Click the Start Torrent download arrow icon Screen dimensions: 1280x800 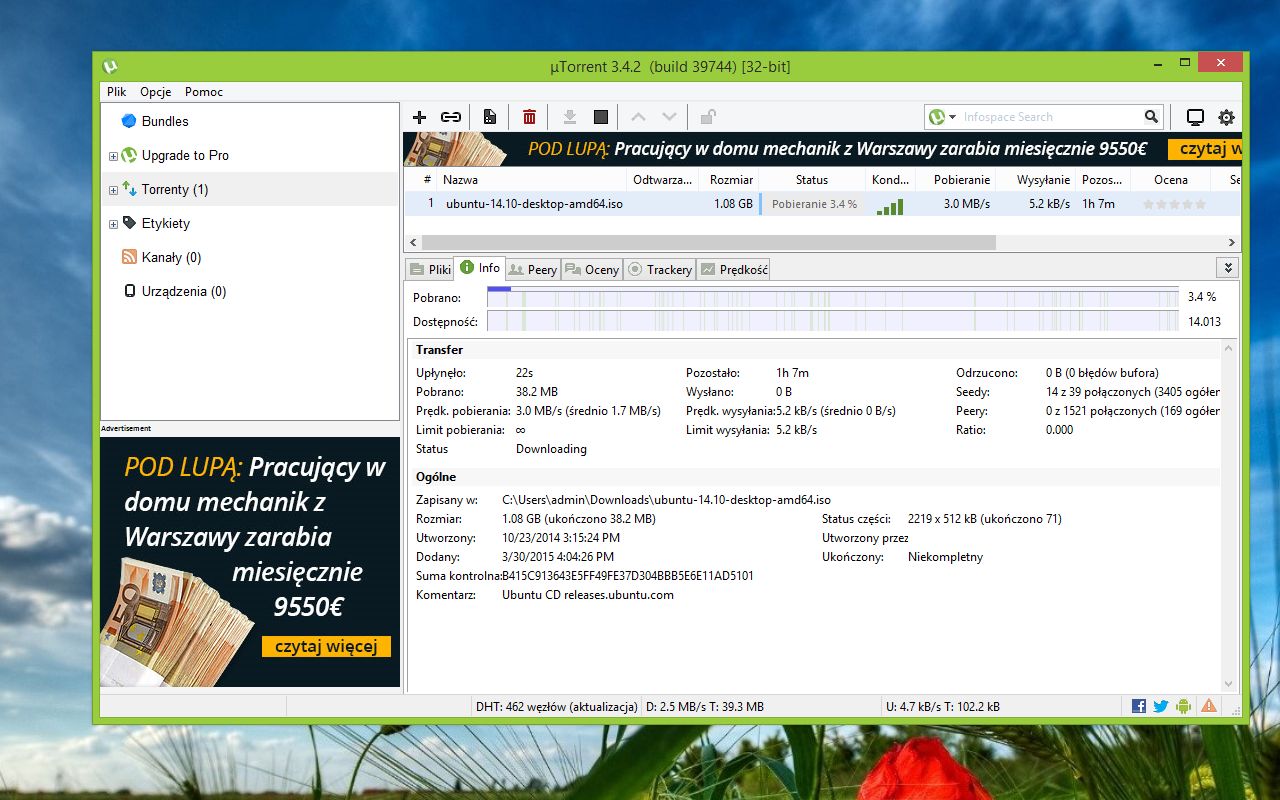coord(570,117)
